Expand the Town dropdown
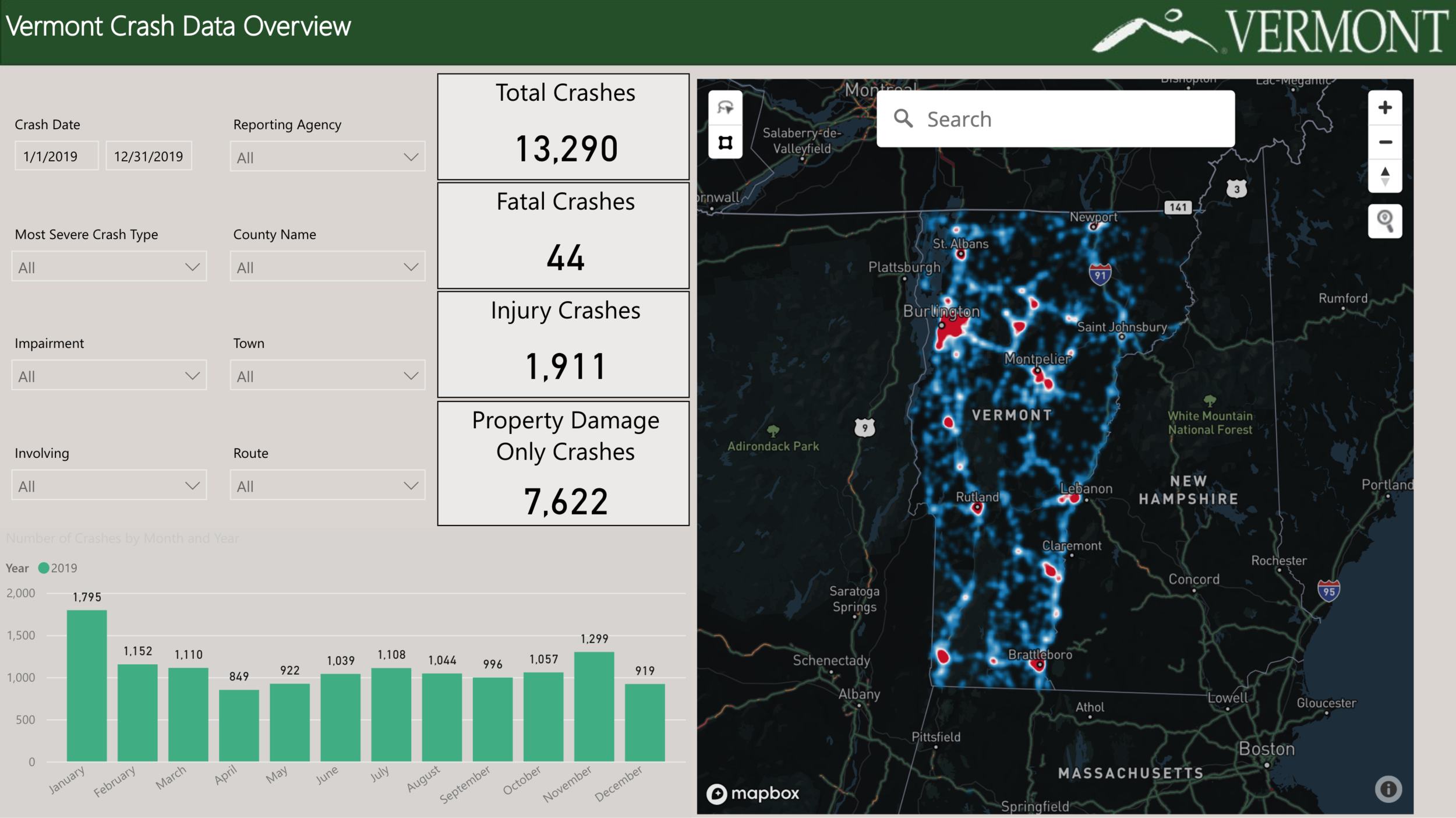The width and height of the screenshot is (1456, 818). coord(327,376)
